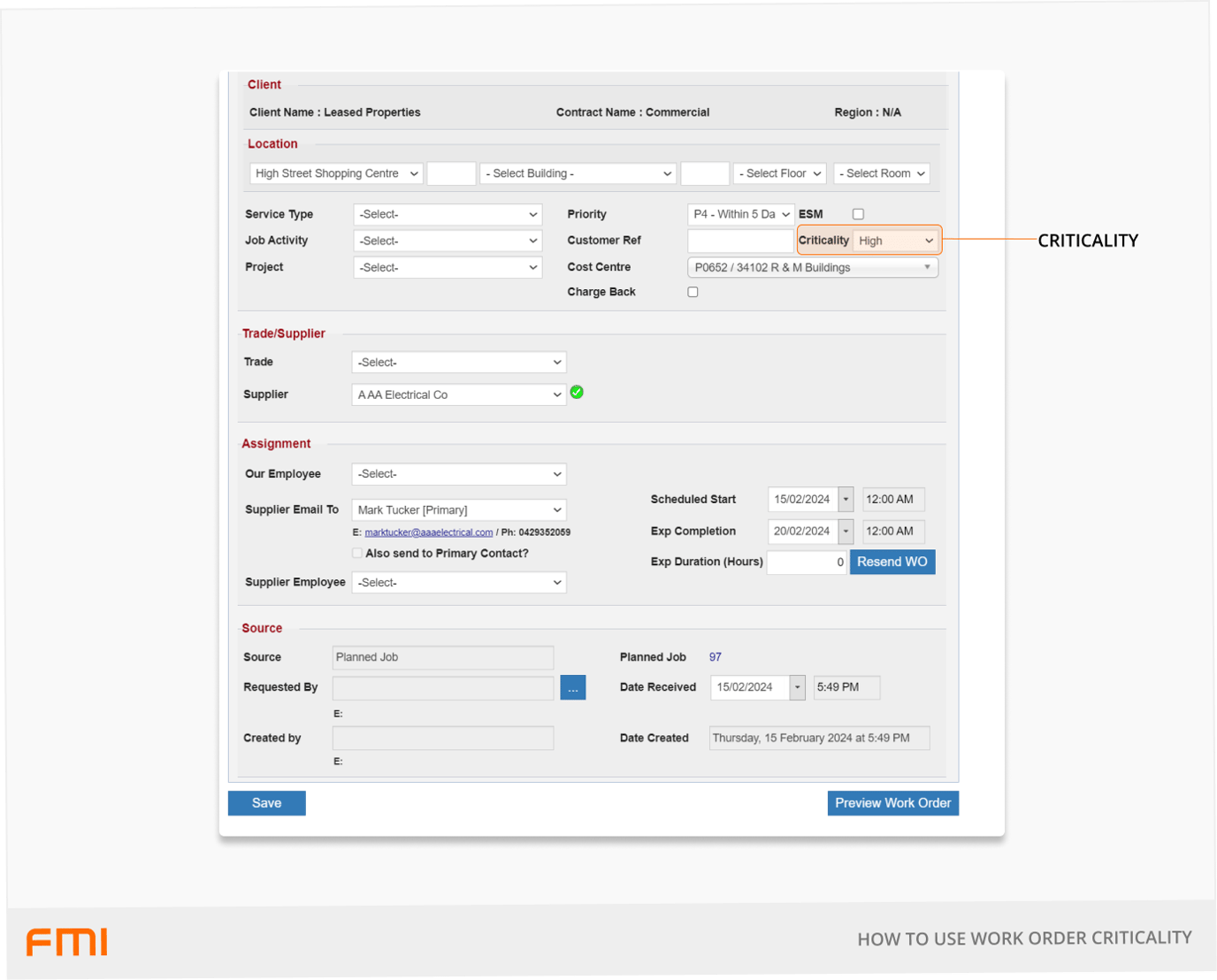Click the Planned Job number 97 link
Screen dimensions: 1217x980
[x=715, y=656]
